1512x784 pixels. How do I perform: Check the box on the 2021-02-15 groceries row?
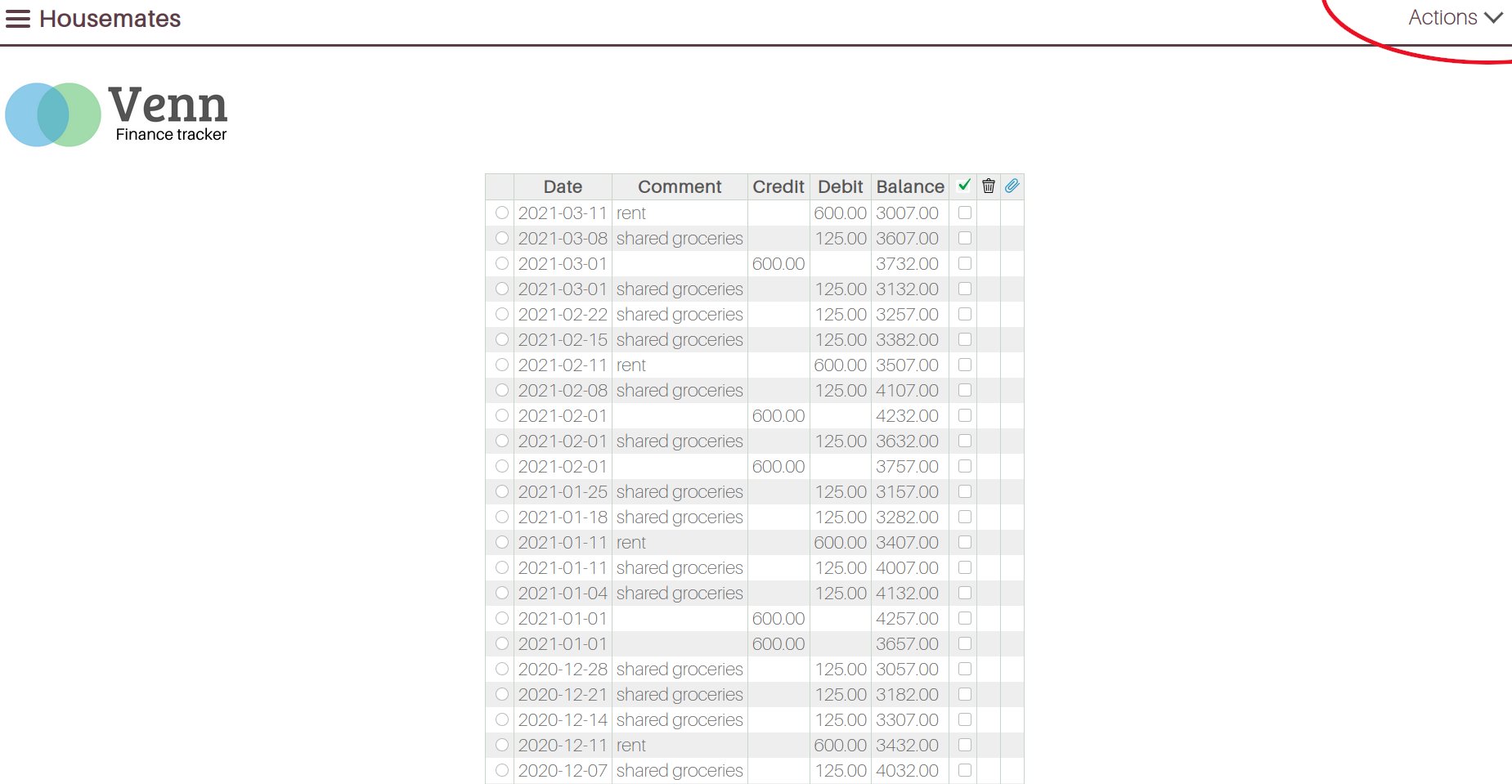[965, 339]
